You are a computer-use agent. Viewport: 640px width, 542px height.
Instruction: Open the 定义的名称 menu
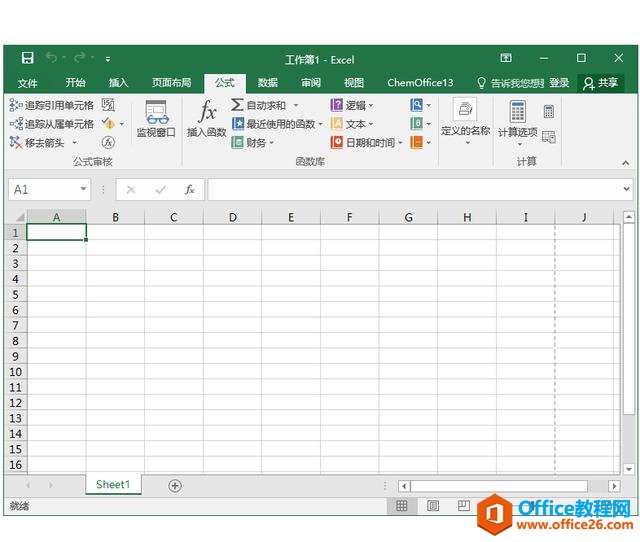(x=465, y=122)
